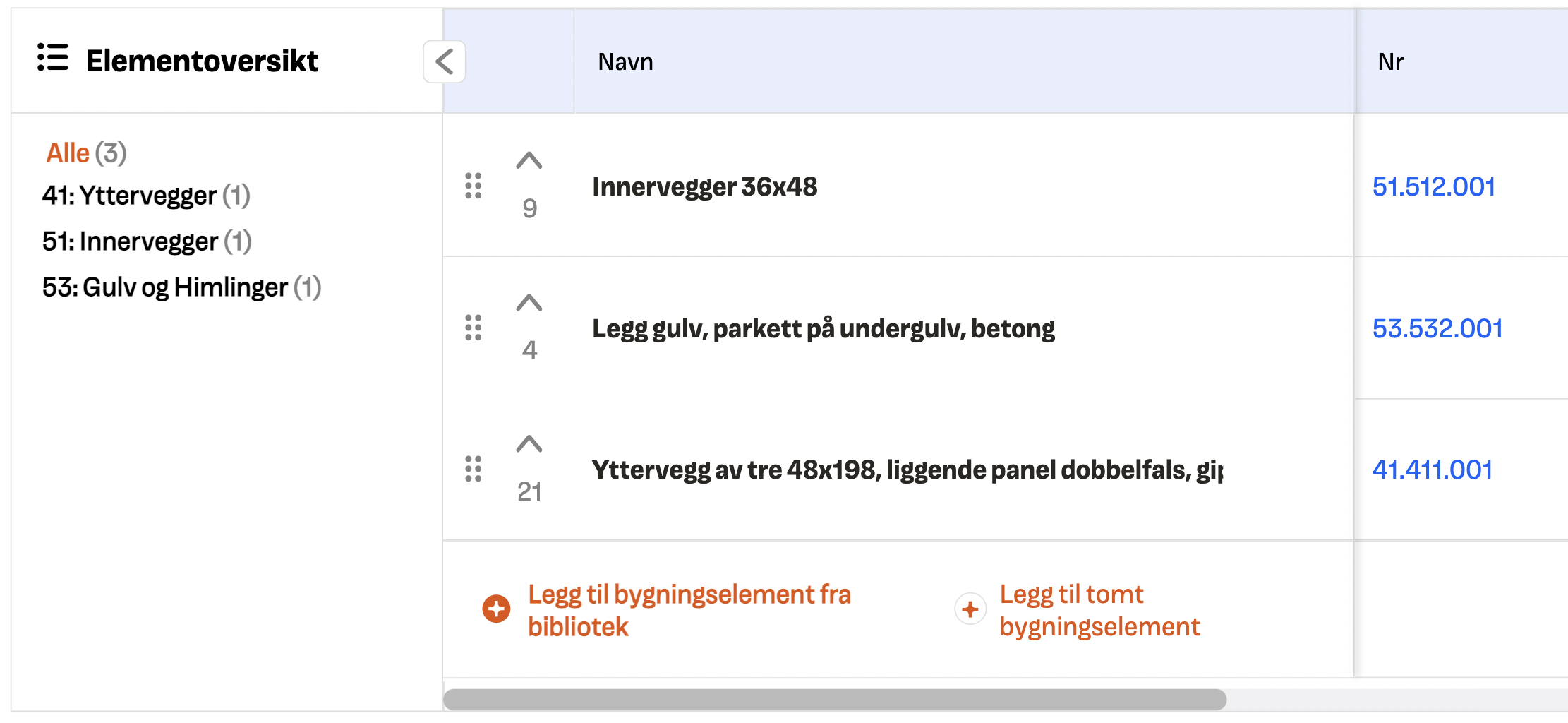The height and width of the screenshot is (723, 1568).
Task: Open element number 53.532.001 link
Action: click(1437, 328)
